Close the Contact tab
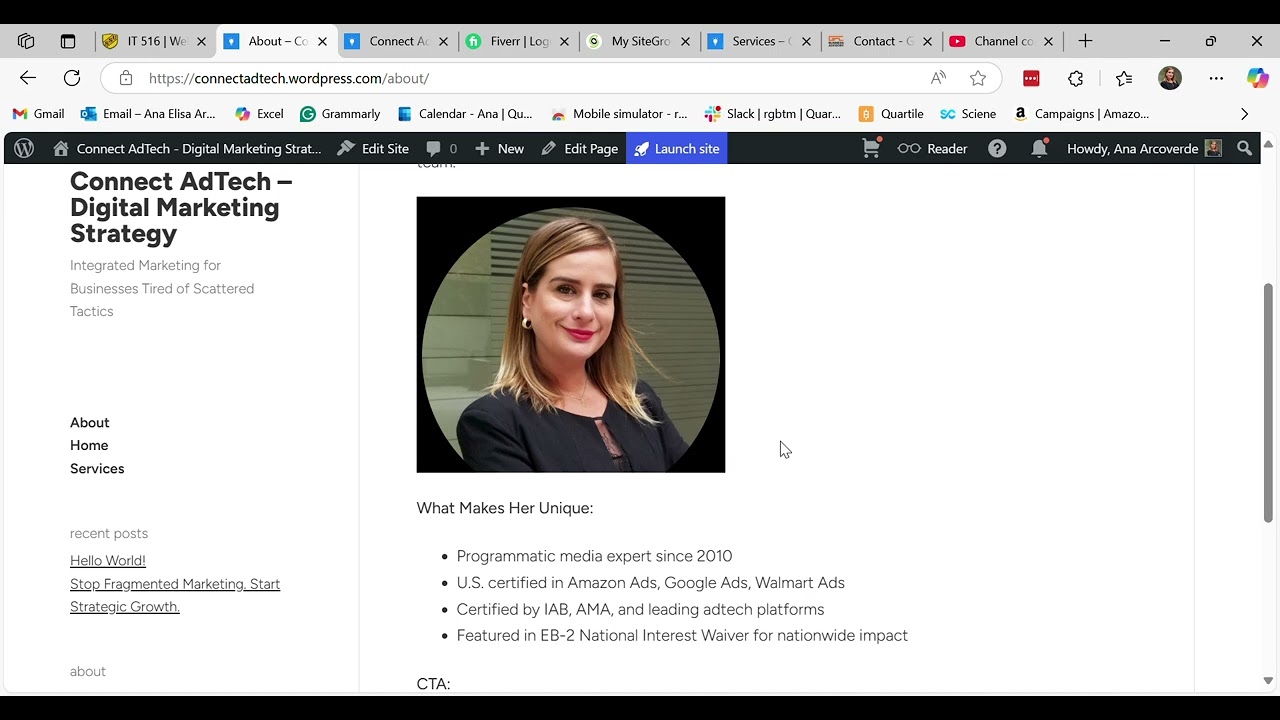Image resolution: width=1280 pixels, height=720 pixels. [x=927, y=41]
